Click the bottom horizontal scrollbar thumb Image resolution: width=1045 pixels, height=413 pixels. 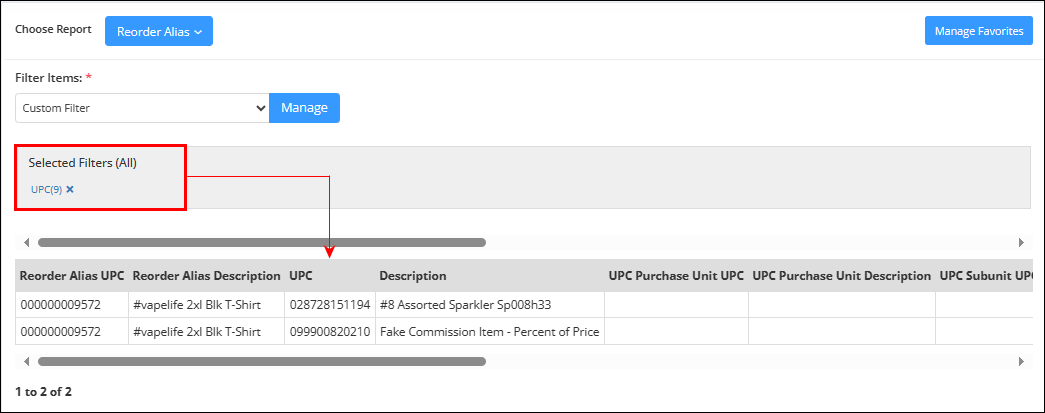click(x=262, y=362)
